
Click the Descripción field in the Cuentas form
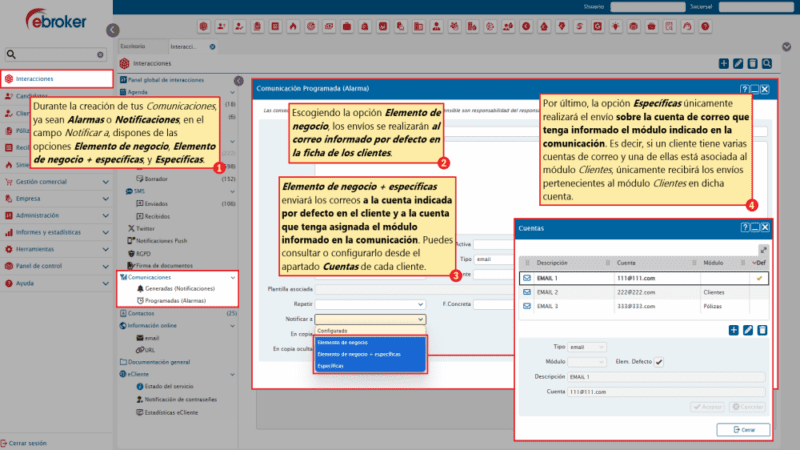click(x=666, y=377)
